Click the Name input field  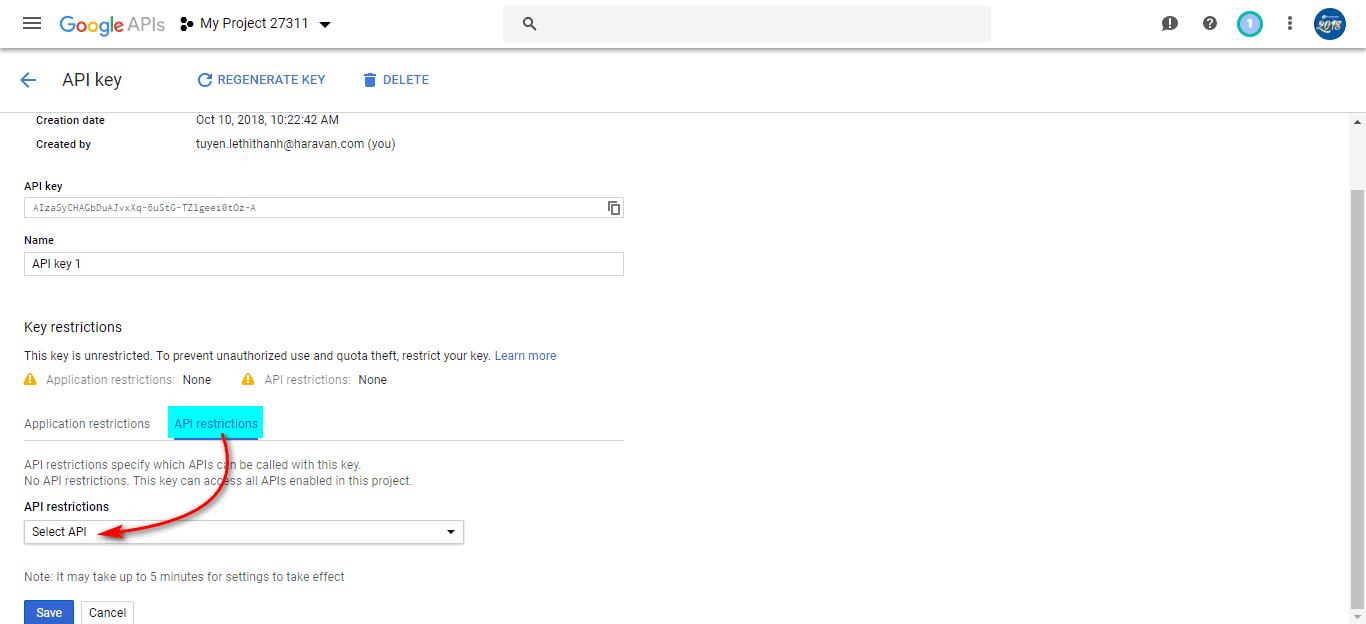coord(323,264)
